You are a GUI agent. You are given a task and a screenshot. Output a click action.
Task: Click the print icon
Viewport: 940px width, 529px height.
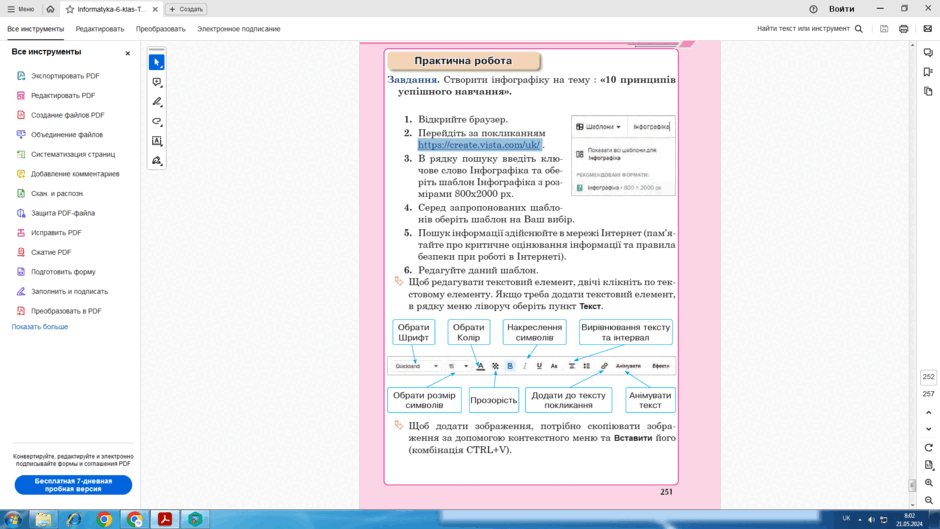[x=903, y=29]
